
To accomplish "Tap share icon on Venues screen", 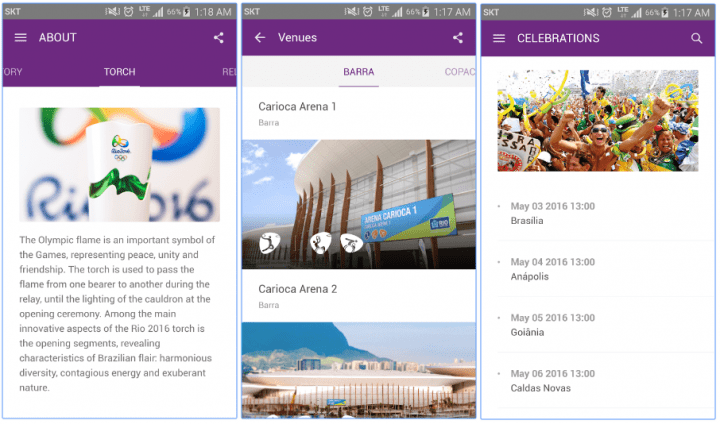I will click(458, 38).
